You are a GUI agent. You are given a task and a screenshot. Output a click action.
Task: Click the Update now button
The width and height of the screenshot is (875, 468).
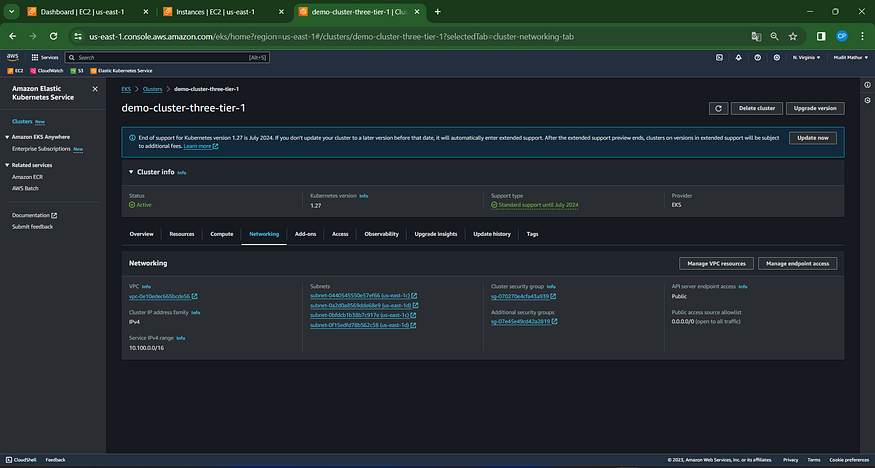[812, 138]
